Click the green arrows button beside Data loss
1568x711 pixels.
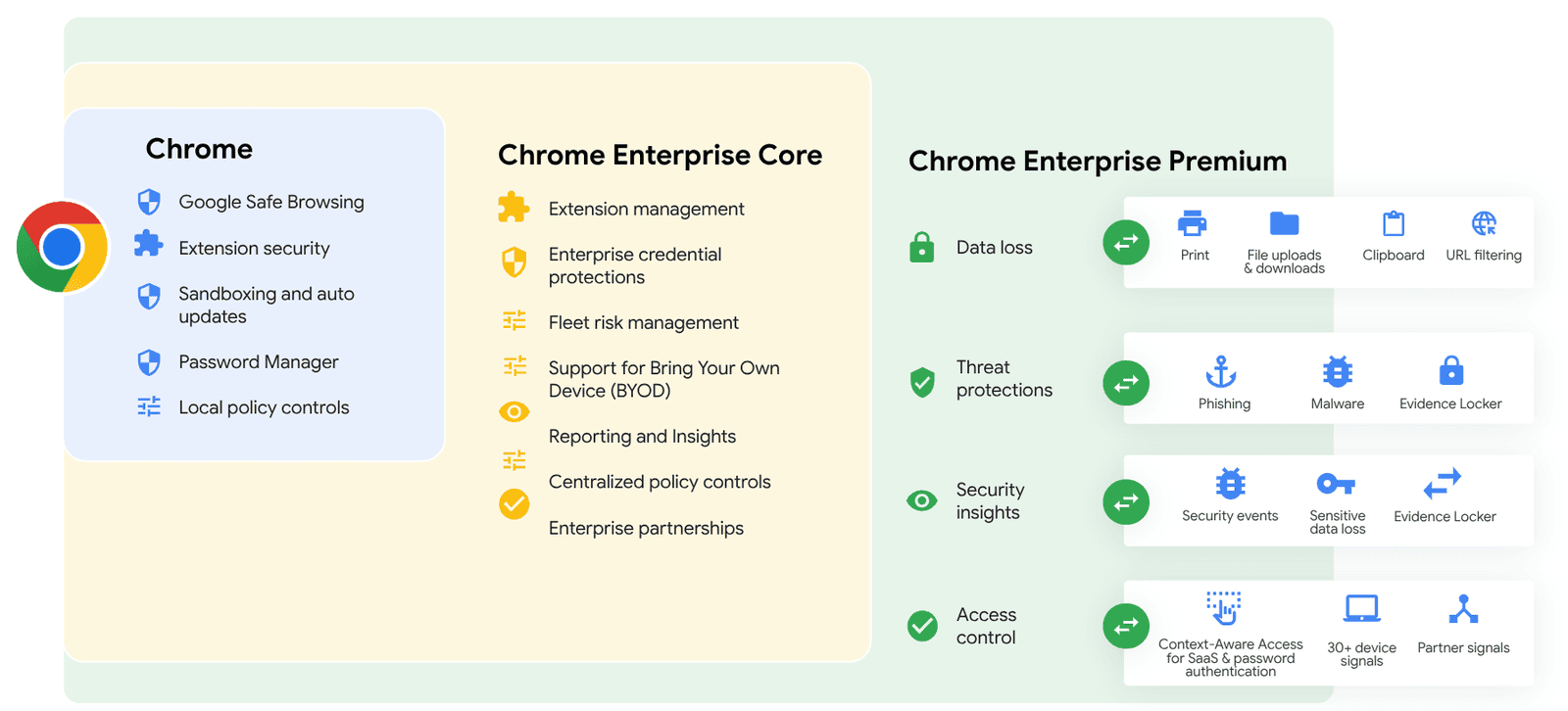tap(1126, 242)
